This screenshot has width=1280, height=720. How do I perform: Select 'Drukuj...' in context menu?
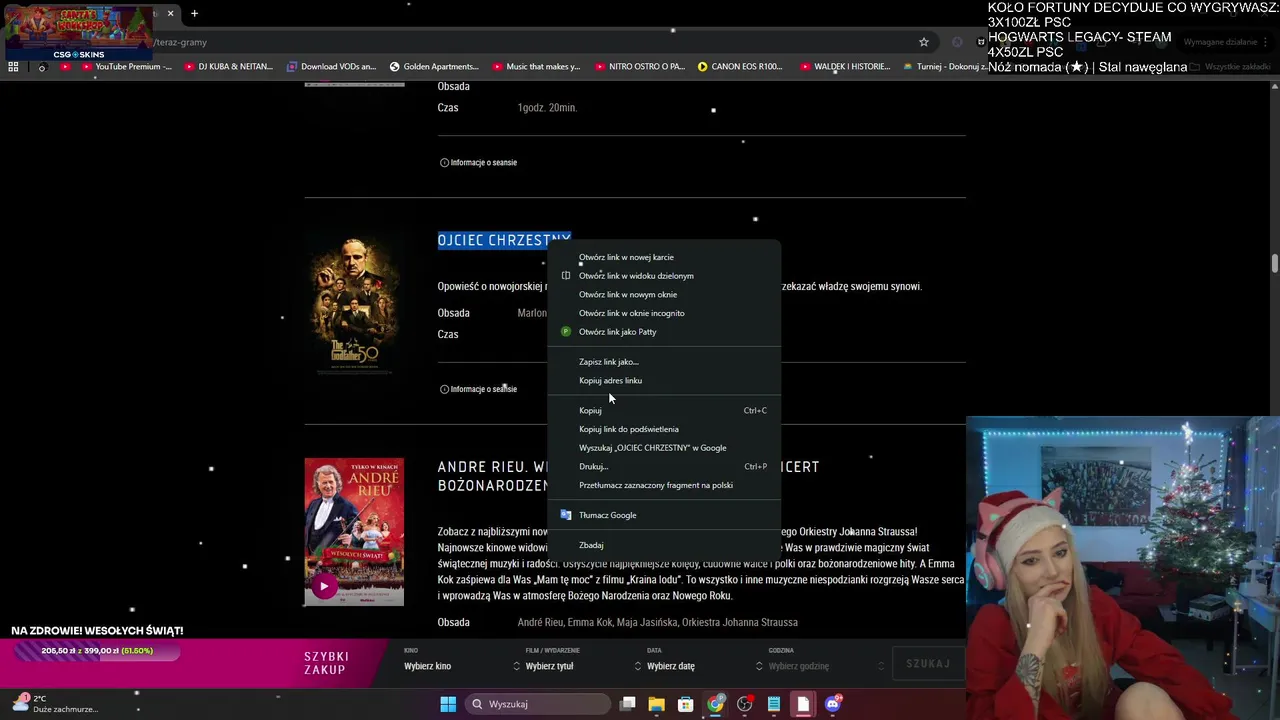pos(664,466)
